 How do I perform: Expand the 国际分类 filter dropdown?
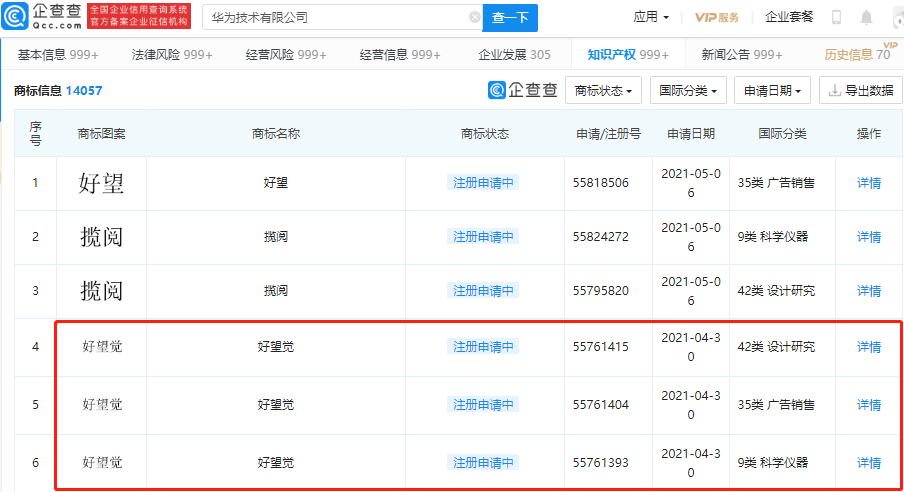coord(687,91)
